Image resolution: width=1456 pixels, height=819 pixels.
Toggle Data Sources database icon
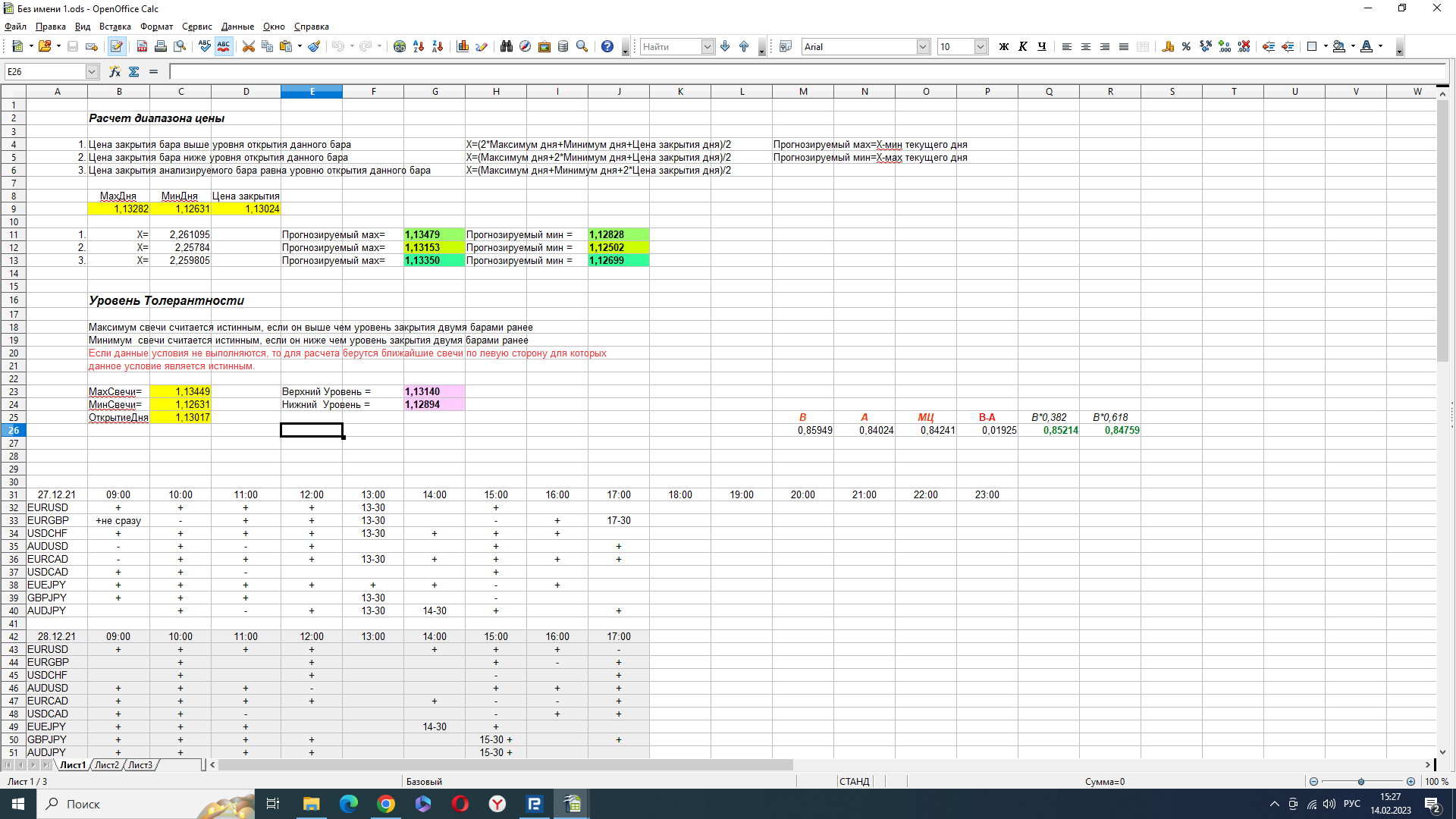point(563,47)
